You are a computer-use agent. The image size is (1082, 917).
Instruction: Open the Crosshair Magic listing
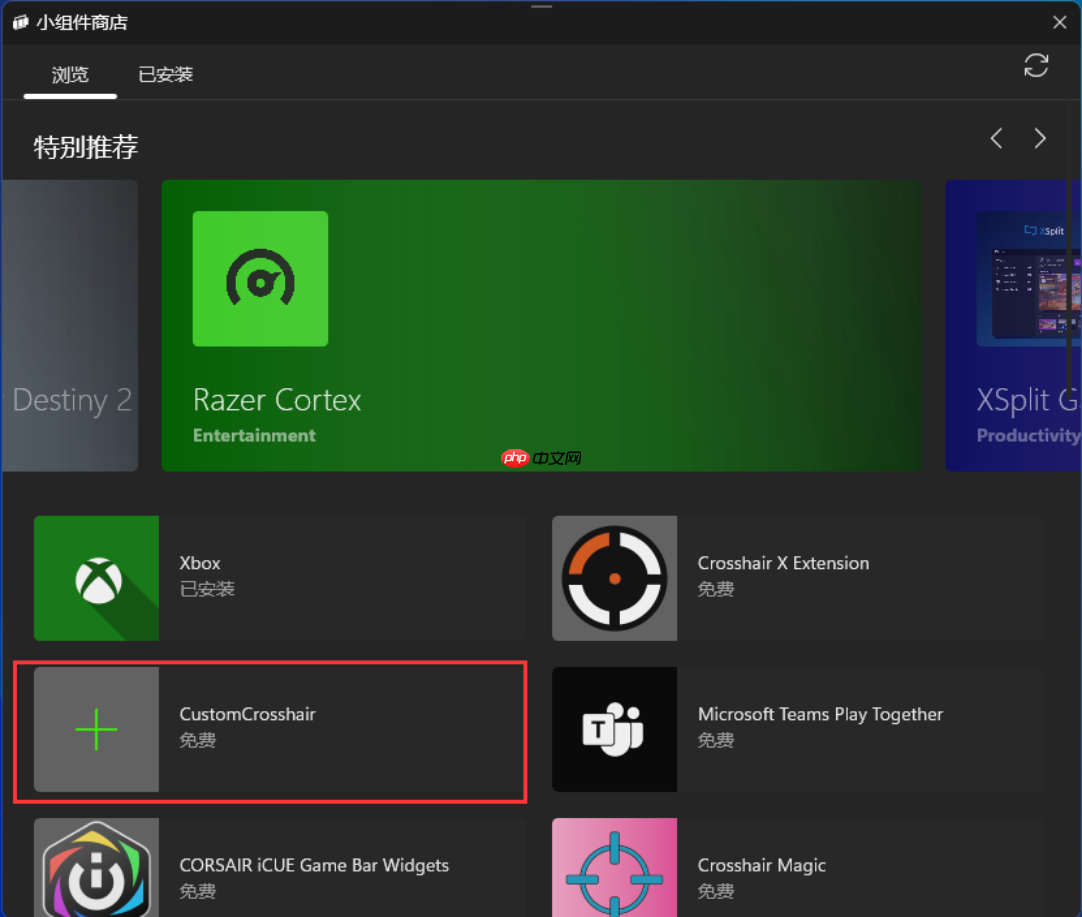[x=798, y=868]
